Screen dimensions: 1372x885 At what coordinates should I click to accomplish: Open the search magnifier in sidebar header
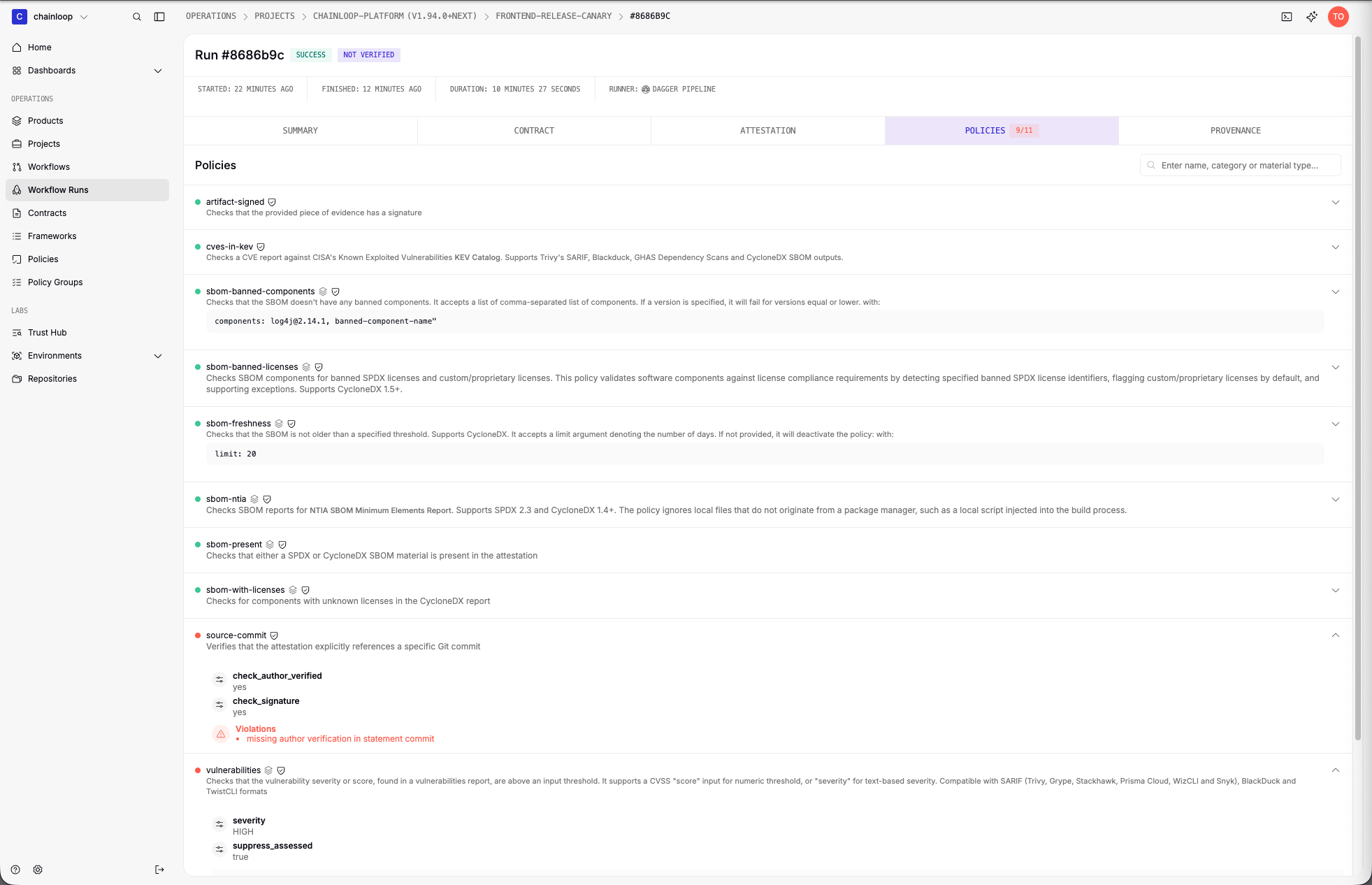tap(137, 17)
